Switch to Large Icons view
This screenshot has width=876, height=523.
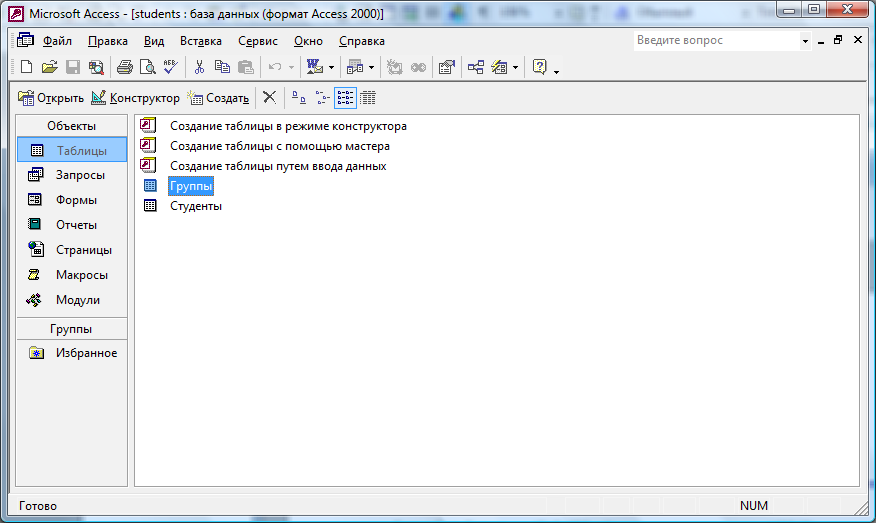click(x=299, y=98)
